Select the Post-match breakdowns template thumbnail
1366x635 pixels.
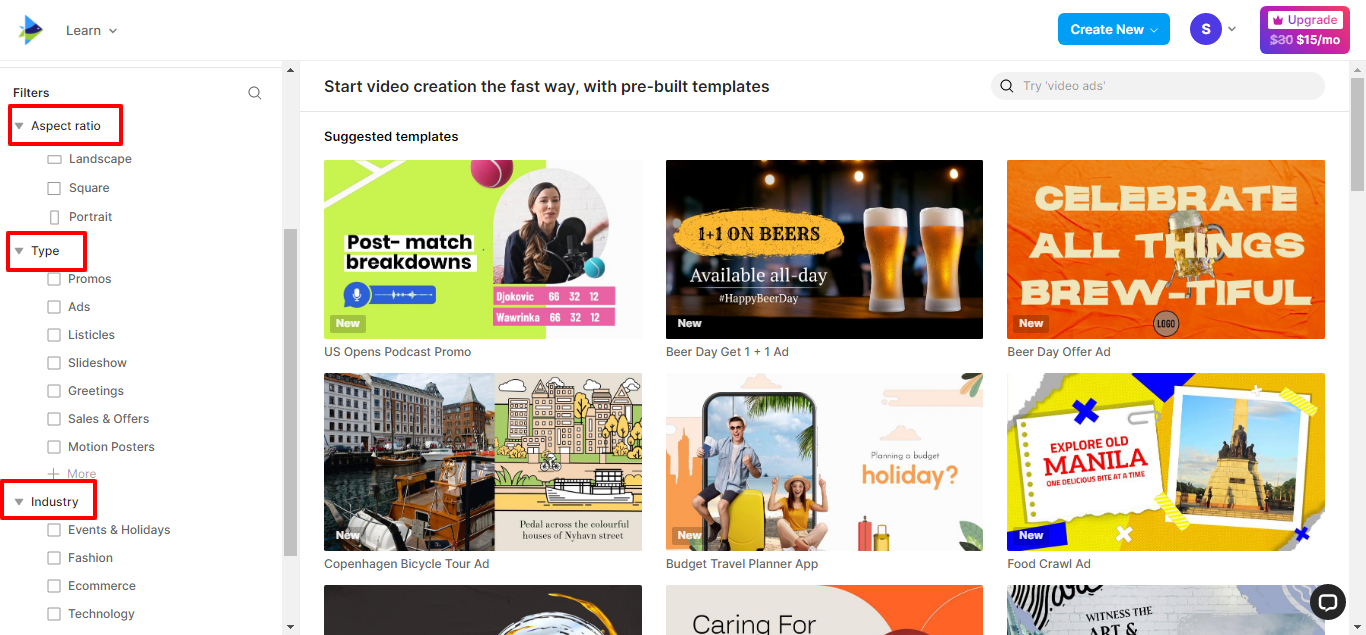(483, 249)
